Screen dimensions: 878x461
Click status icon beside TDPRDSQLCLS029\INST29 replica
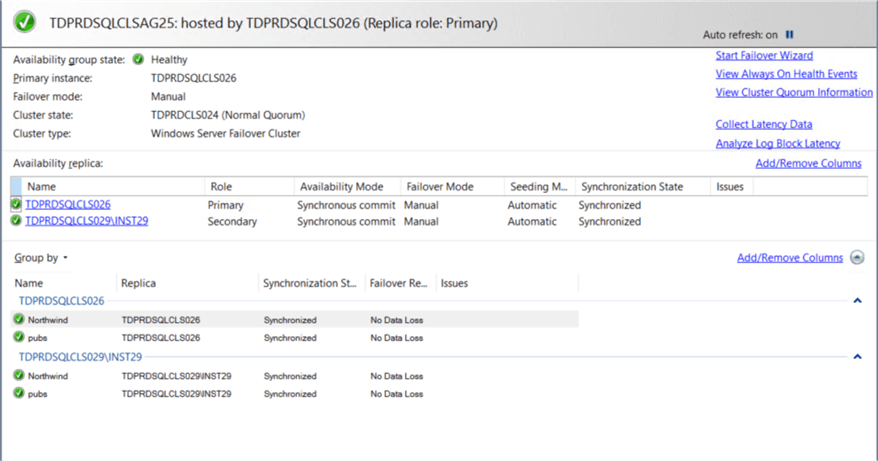click(16, 221)
